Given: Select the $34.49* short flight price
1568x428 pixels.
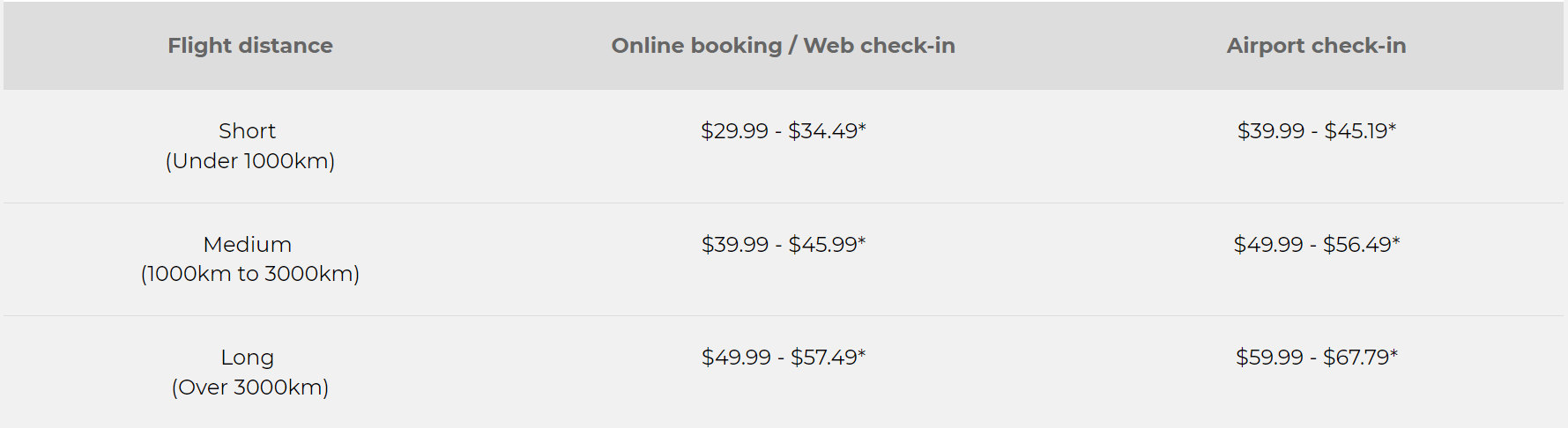Looking at the screenshot, I should point(827,131).
